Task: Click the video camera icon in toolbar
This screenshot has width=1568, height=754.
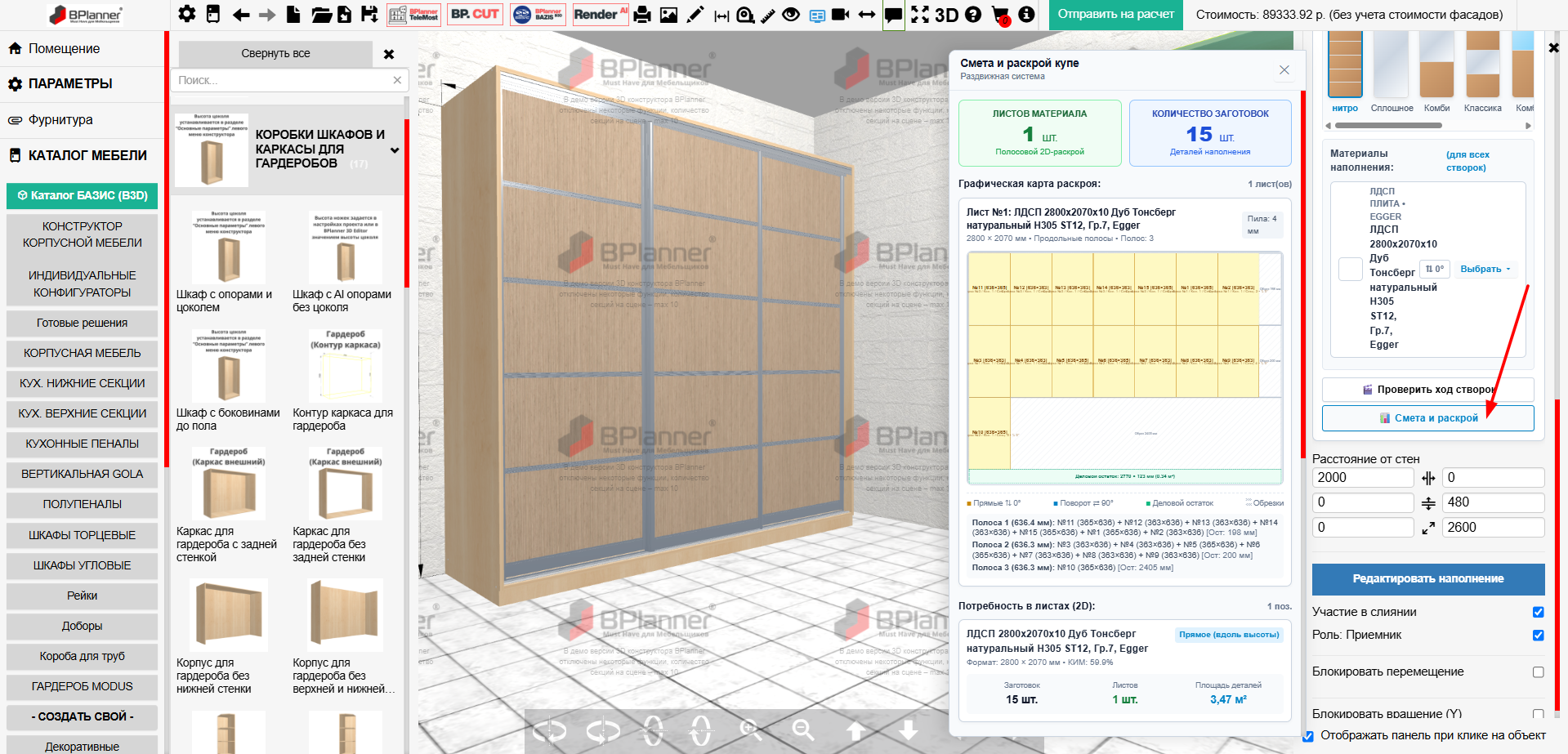Action: 841,15
